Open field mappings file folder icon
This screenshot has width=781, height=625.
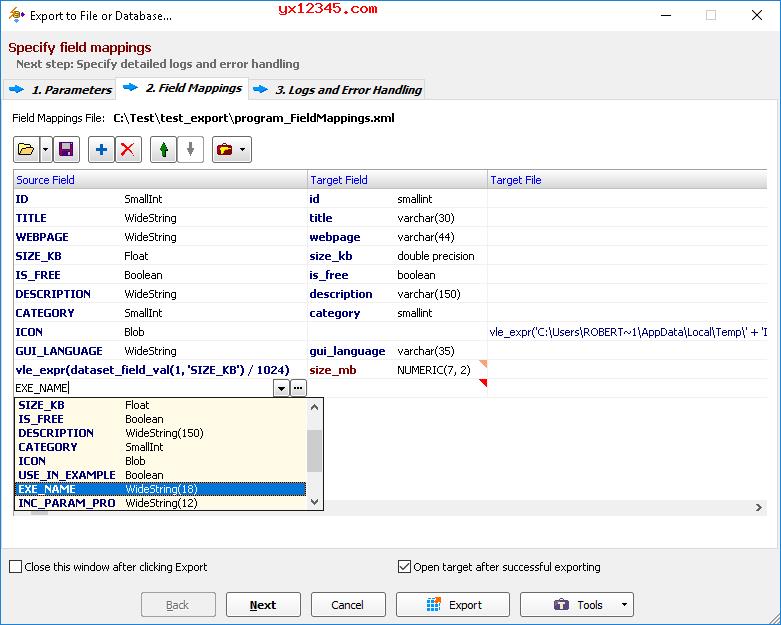click(26, 149)
